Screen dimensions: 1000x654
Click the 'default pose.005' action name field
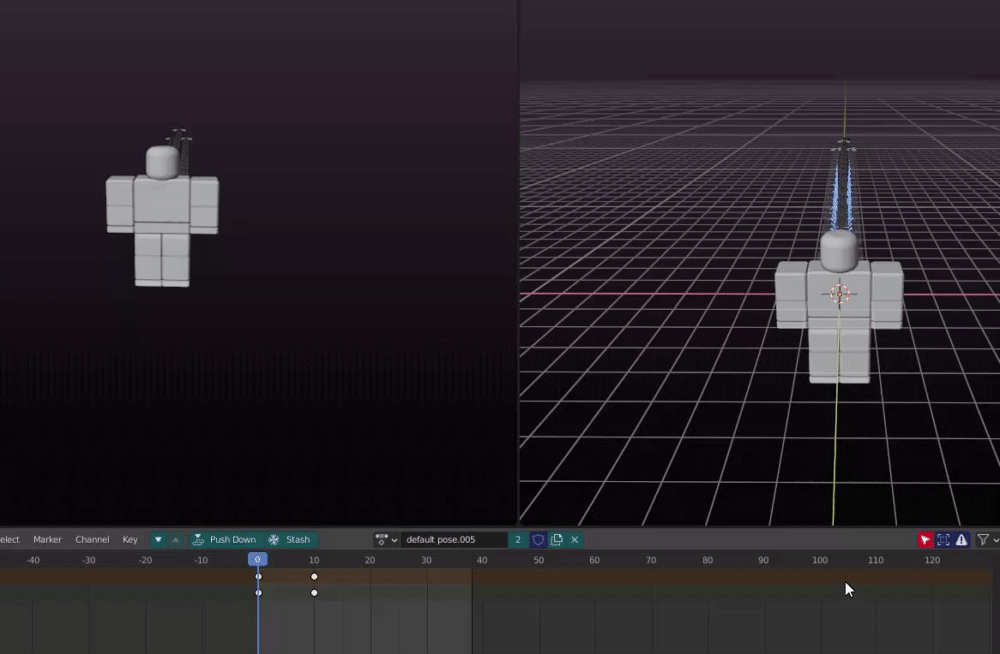point(454,540)
